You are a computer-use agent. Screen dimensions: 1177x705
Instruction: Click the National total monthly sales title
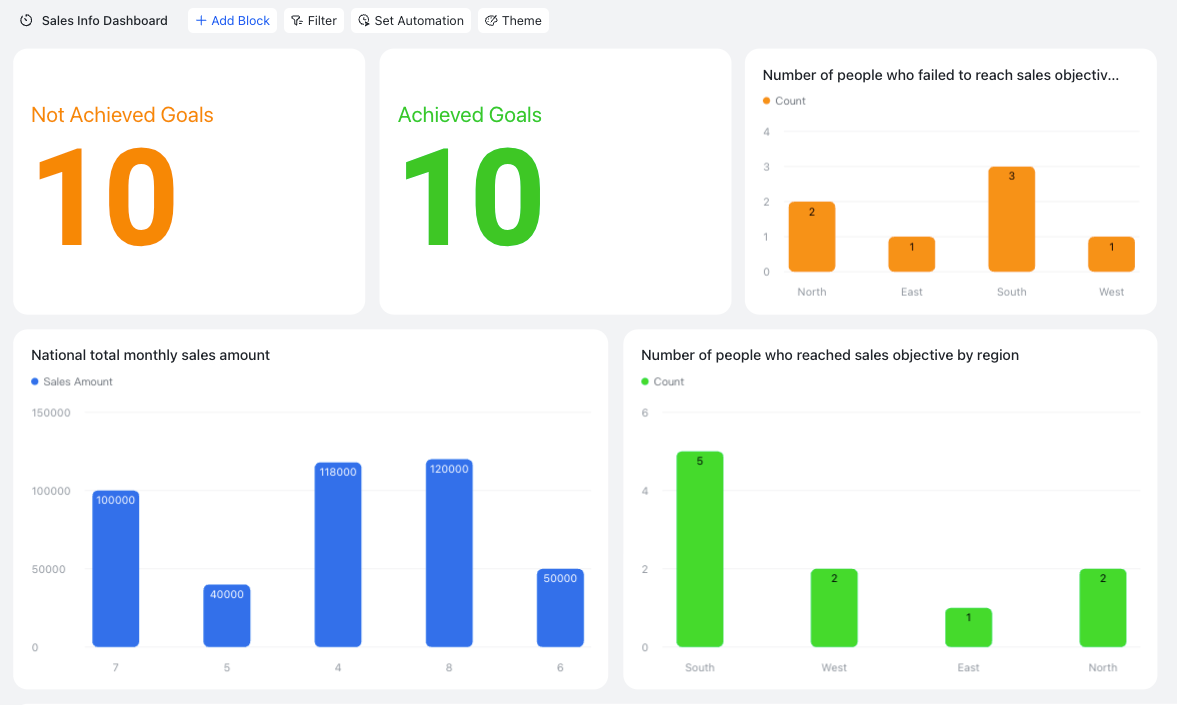click(x=150, y=355)
